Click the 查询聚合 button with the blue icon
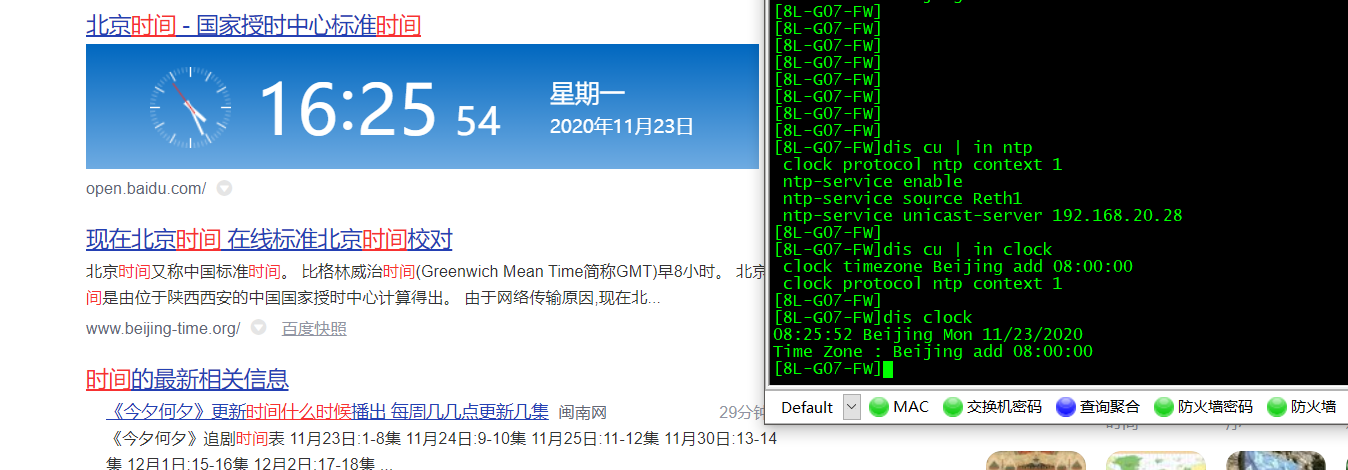Viewport: 1348px width, 470px height. 1097,407
